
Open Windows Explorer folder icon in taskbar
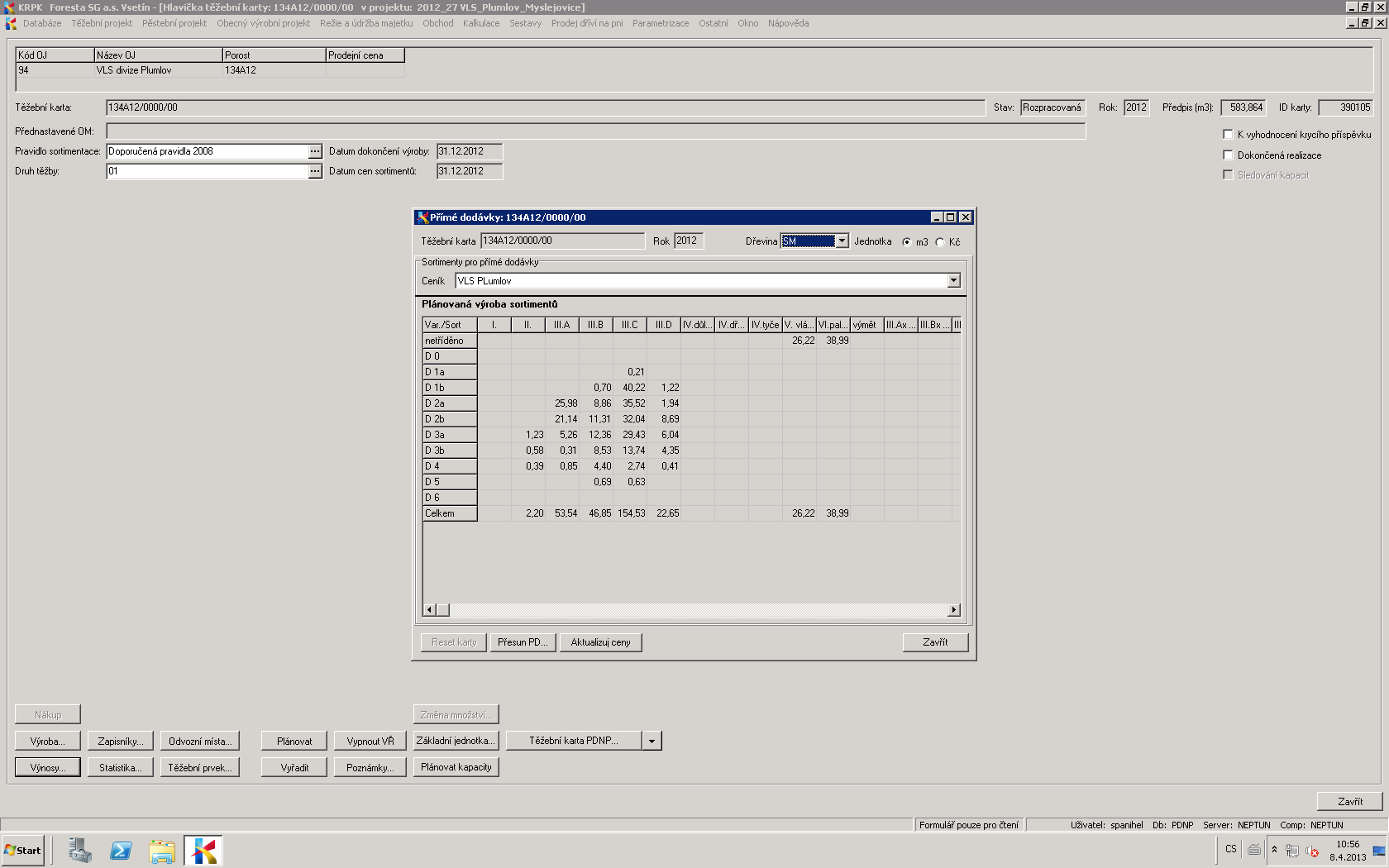162,850
